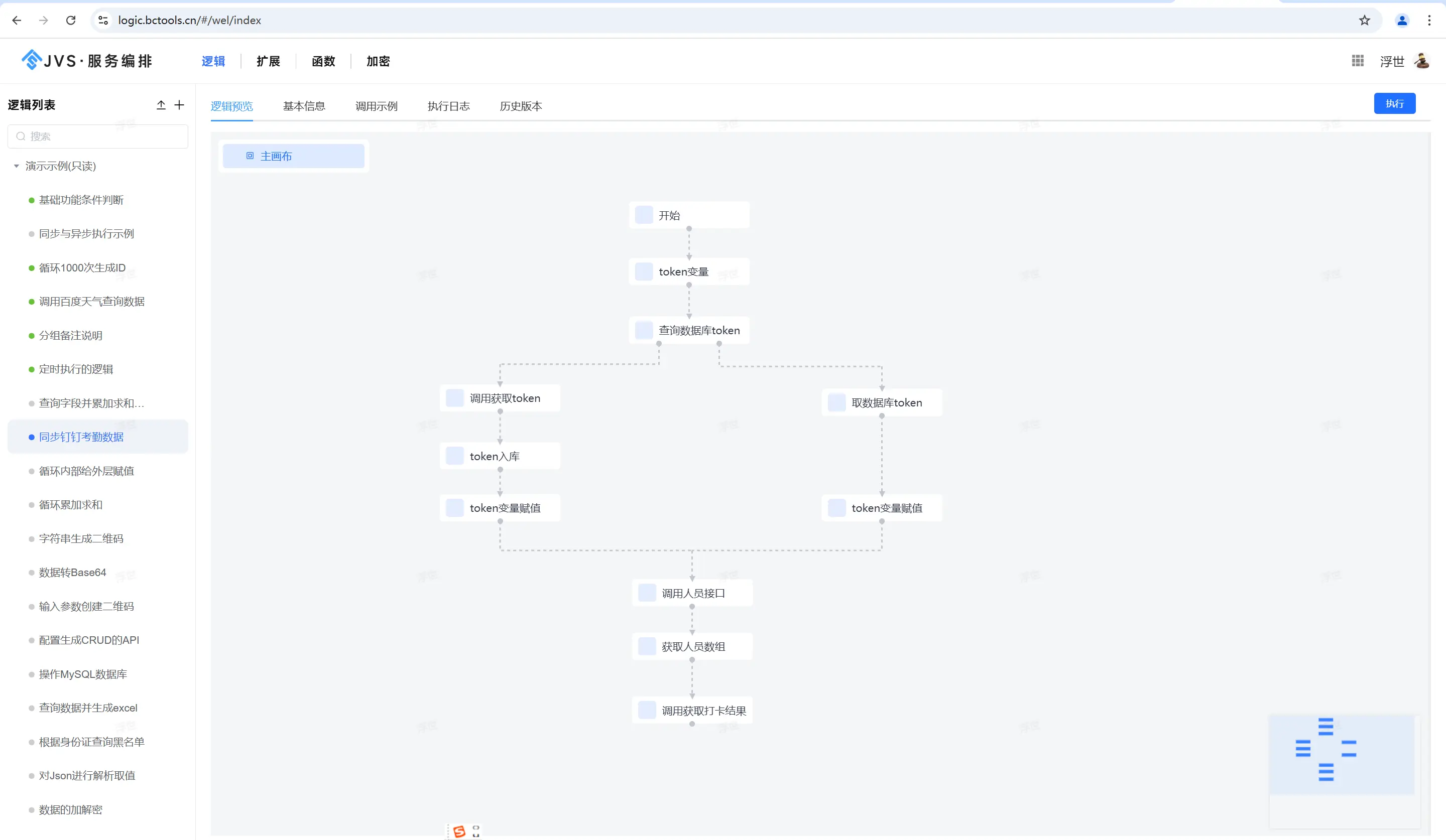Collapse the 演示示例(只读) tree group
The height and width of the screenshot is (840, 1446).
tap(16, 166)
